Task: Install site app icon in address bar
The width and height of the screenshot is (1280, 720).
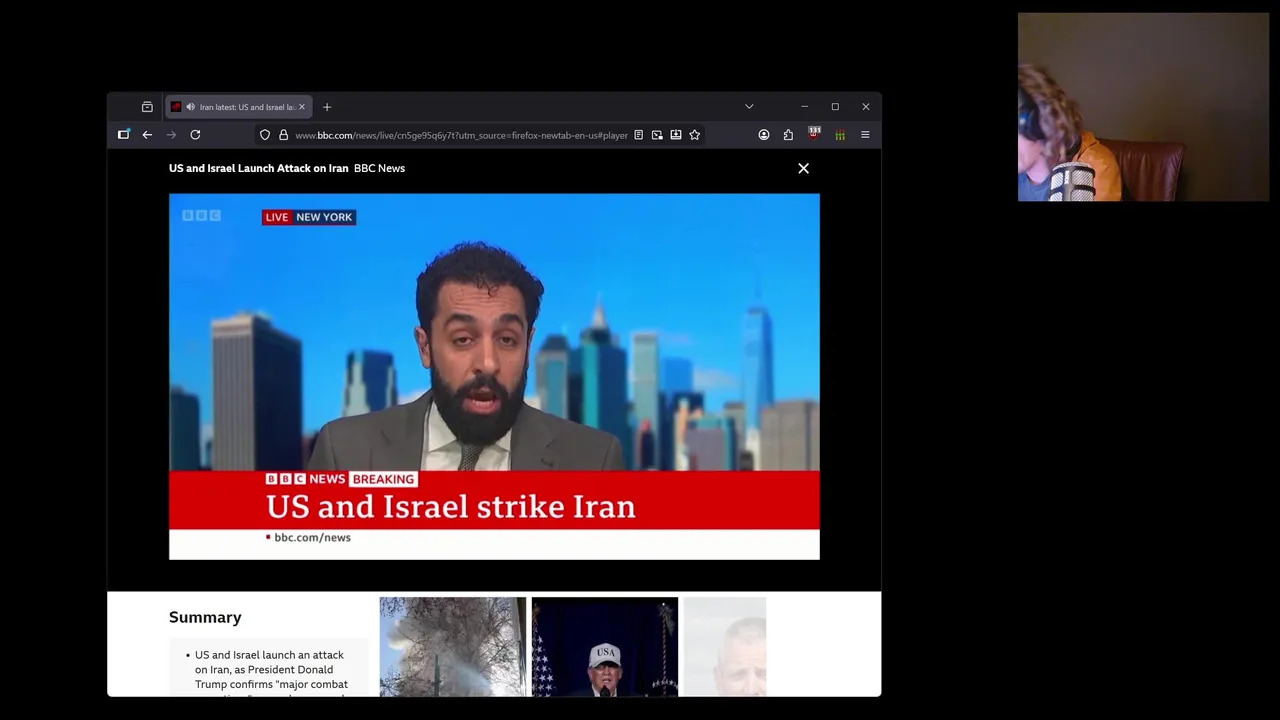Action: pyautogui.click(x=676, y=135)
